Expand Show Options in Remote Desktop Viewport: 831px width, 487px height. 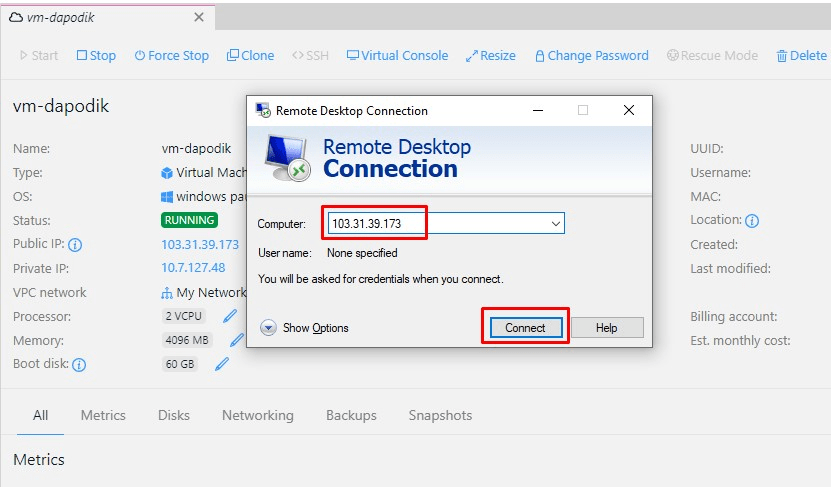[x=304, y=327]
